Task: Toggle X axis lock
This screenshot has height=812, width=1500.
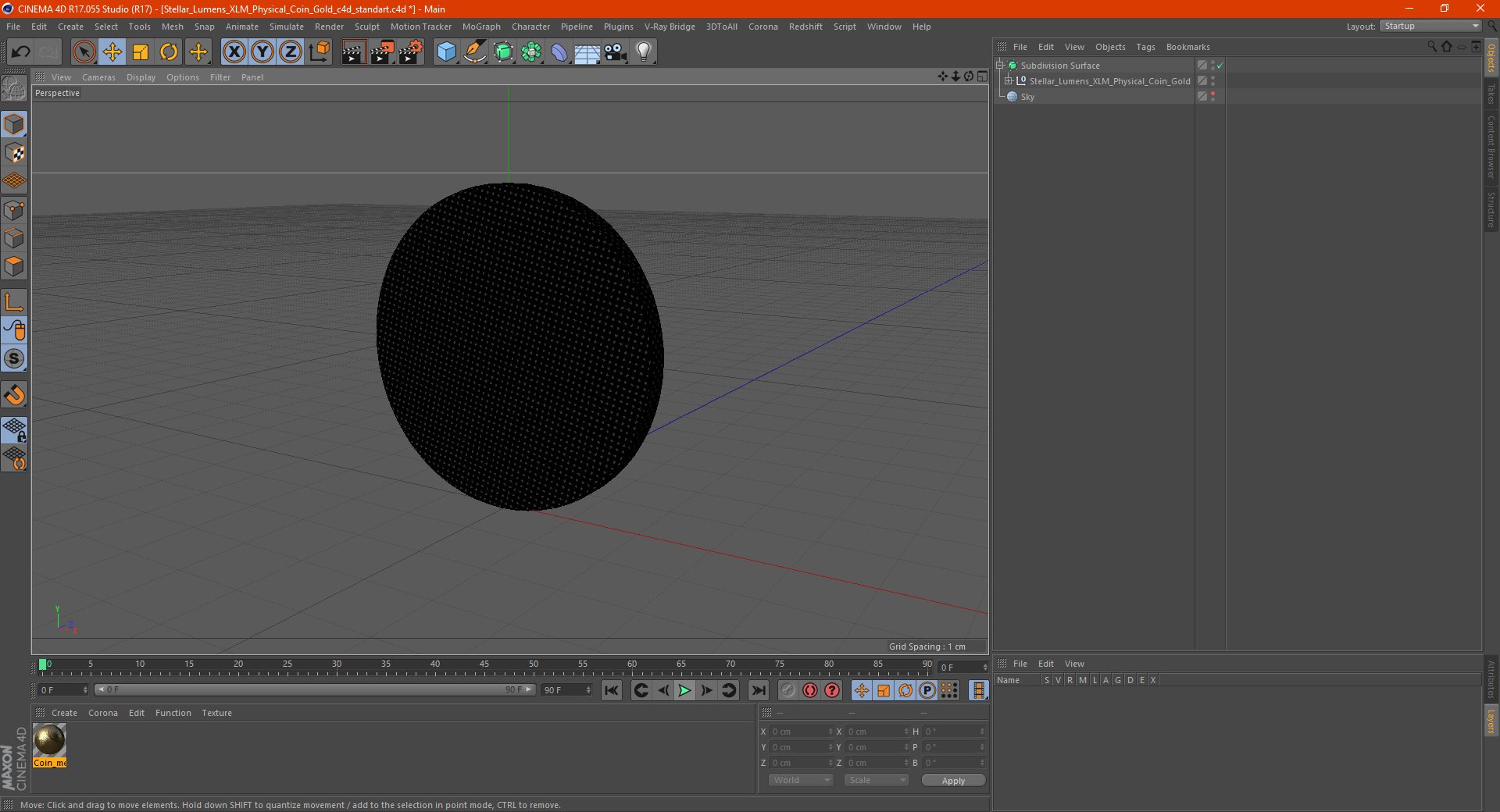Action: coord(234,52)
